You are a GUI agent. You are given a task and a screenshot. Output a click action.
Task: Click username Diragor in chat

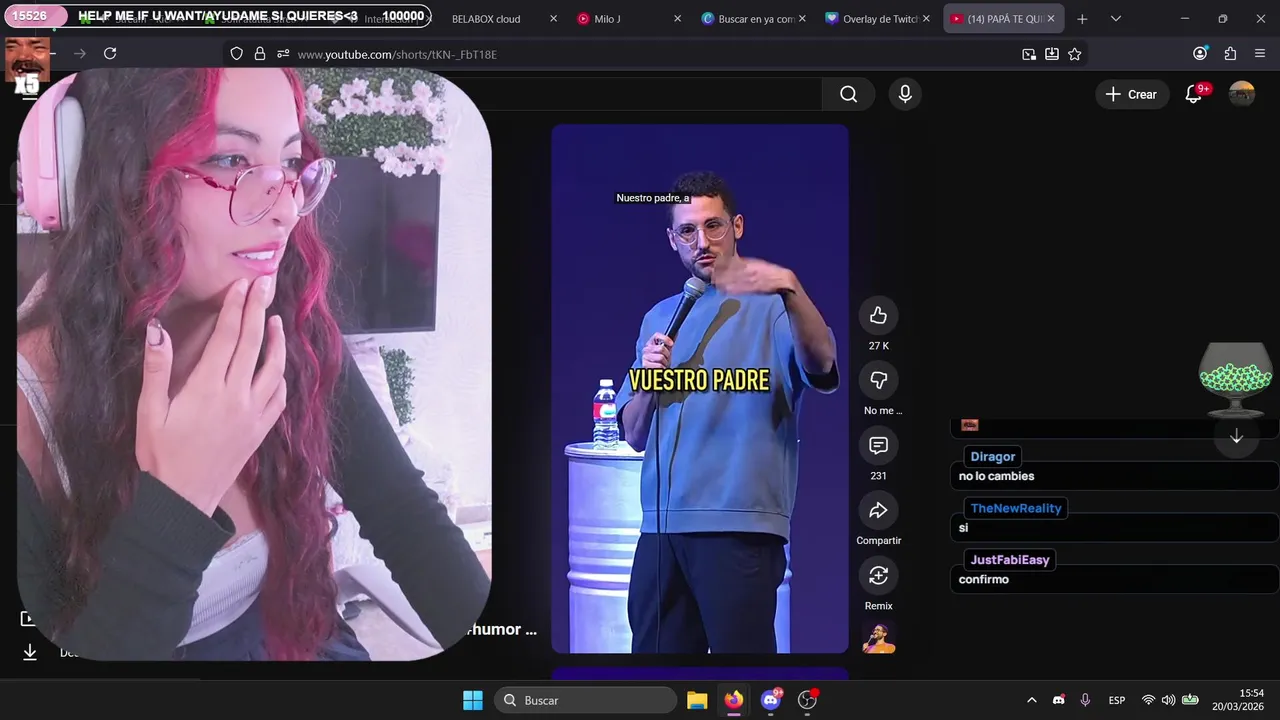(x=993, y=456)
